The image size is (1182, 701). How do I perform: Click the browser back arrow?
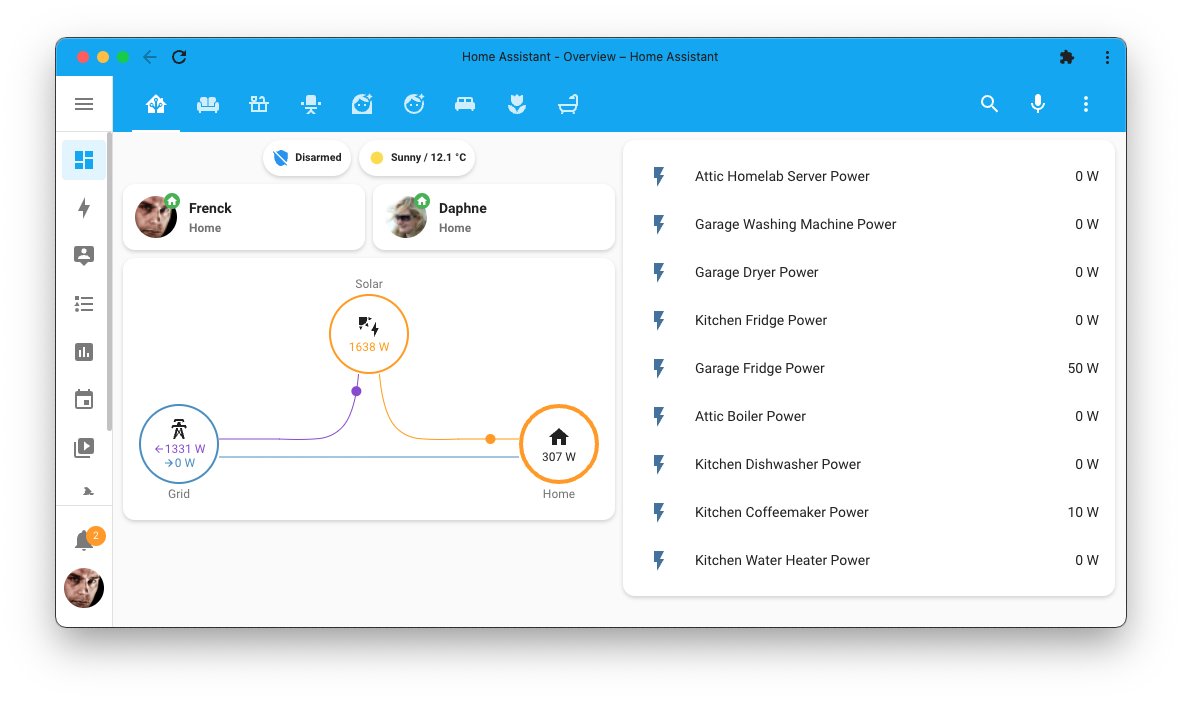pyautogui.click(x=150, y=57)
